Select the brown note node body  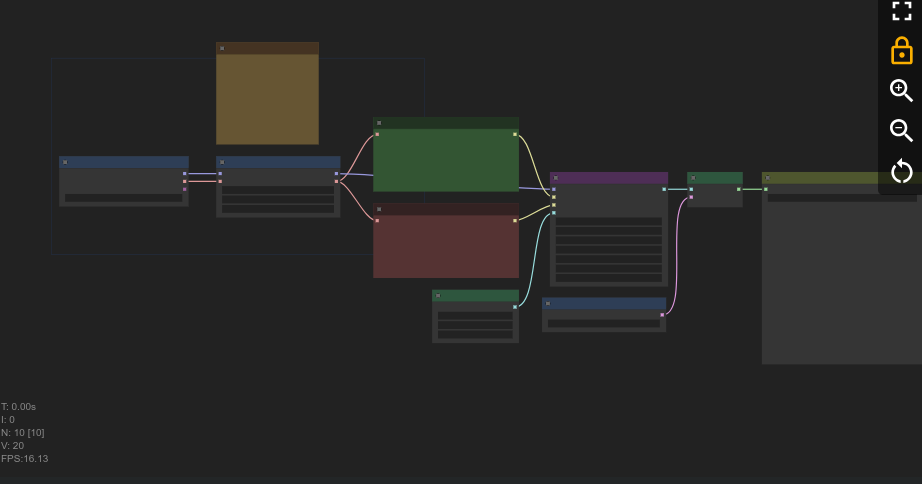point(268,99)
